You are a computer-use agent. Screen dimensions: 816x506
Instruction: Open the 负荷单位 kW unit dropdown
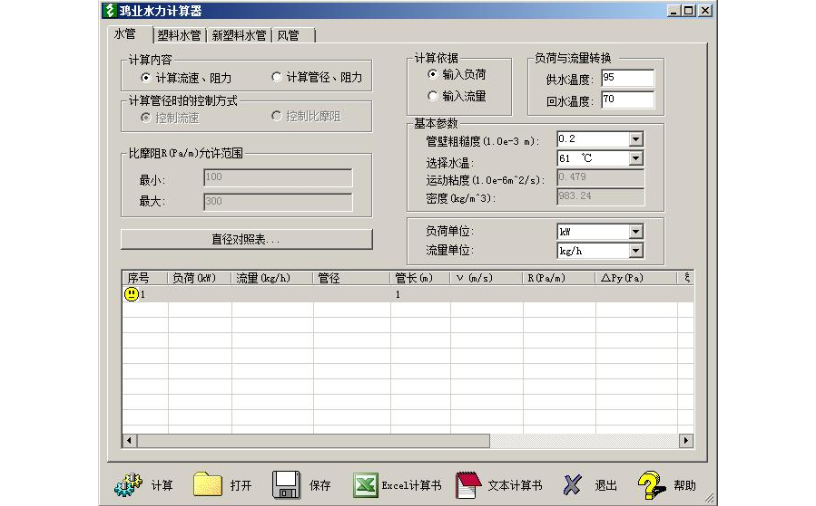coord(635,232)
